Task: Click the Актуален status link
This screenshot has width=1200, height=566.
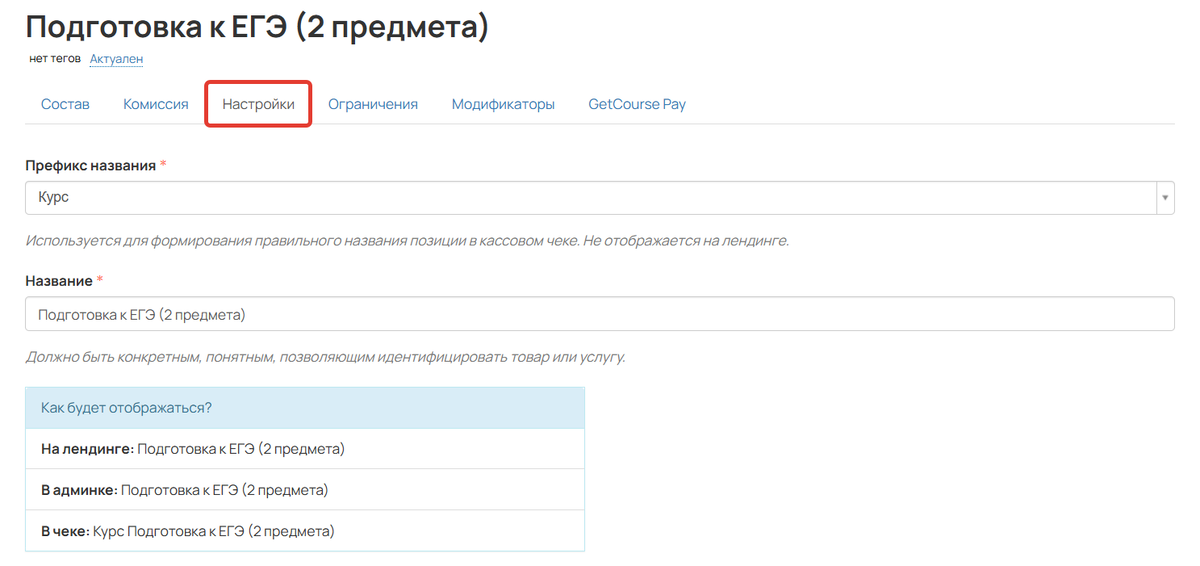Action: (117, 59)
